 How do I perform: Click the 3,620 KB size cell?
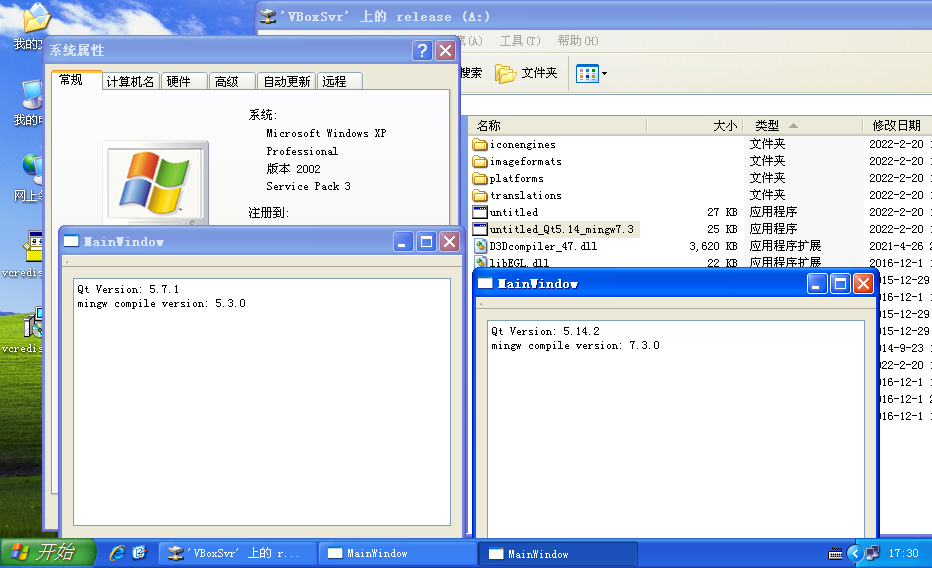pos(713,246)
